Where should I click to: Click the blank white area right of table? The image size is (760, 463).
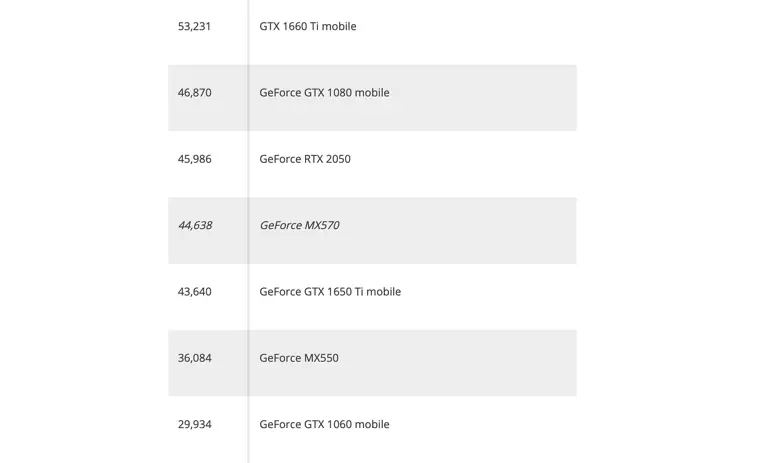click(668, 230)
